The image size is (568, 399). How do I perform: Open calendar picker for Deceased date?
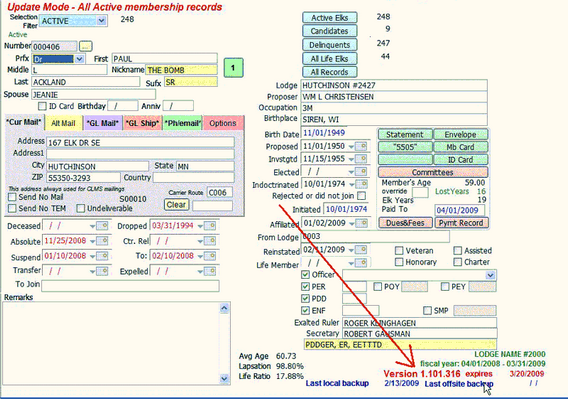pos(102,226)
